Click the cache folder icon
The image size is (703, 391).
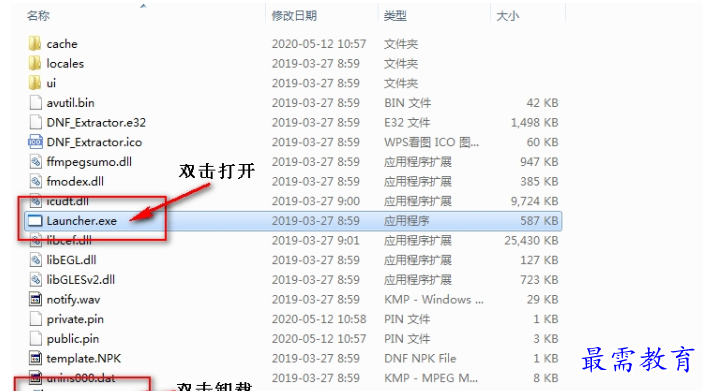35,43
